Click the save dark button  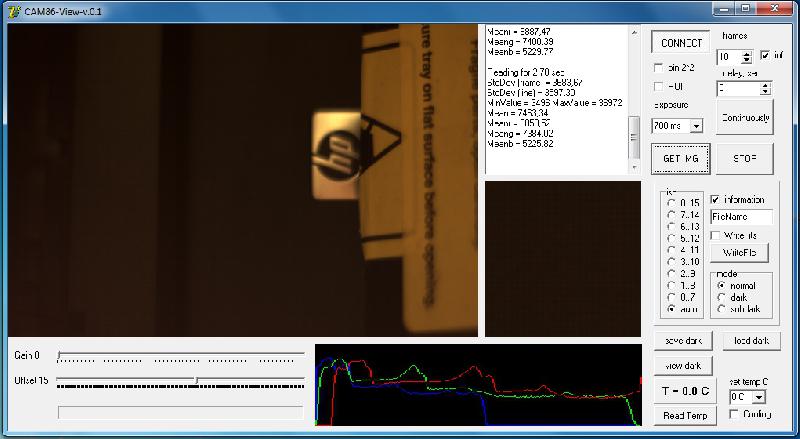point(683,340)
